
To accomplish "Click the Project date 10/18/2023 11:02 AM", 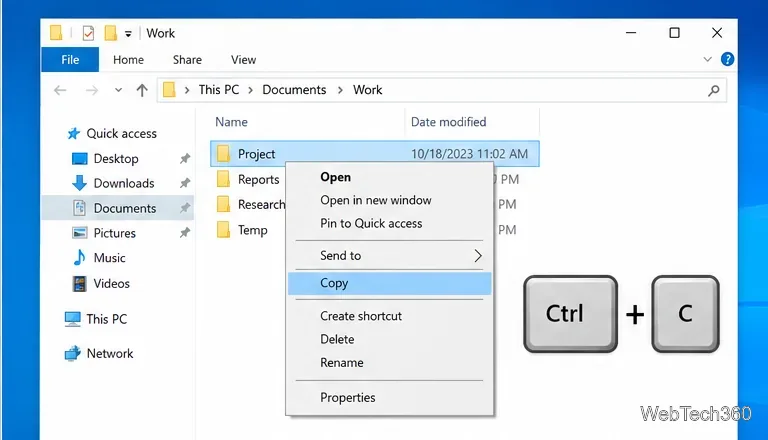I will coord(469,154).
